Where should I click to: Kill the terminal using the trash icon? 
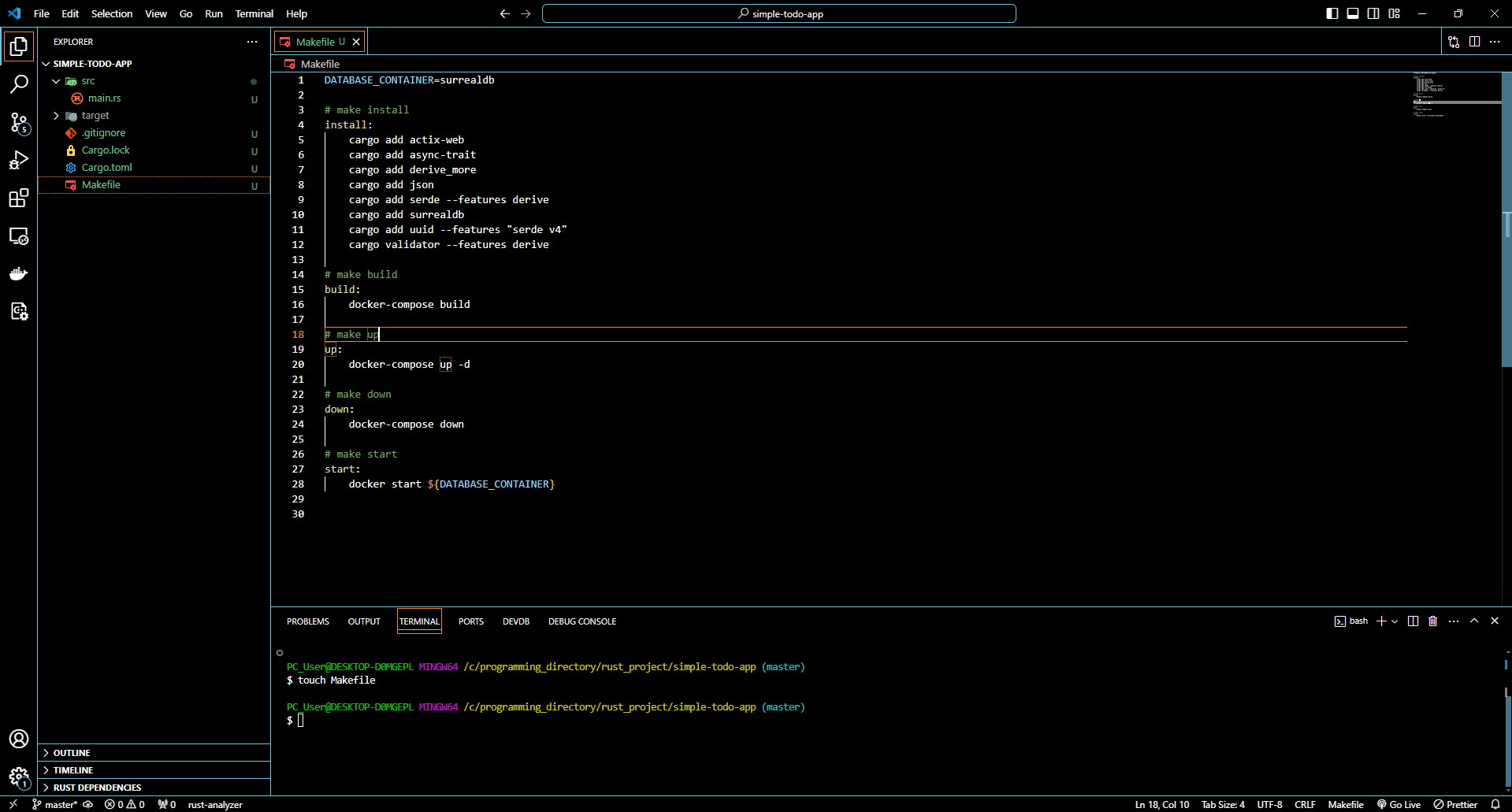click(x=1432, y=621)
